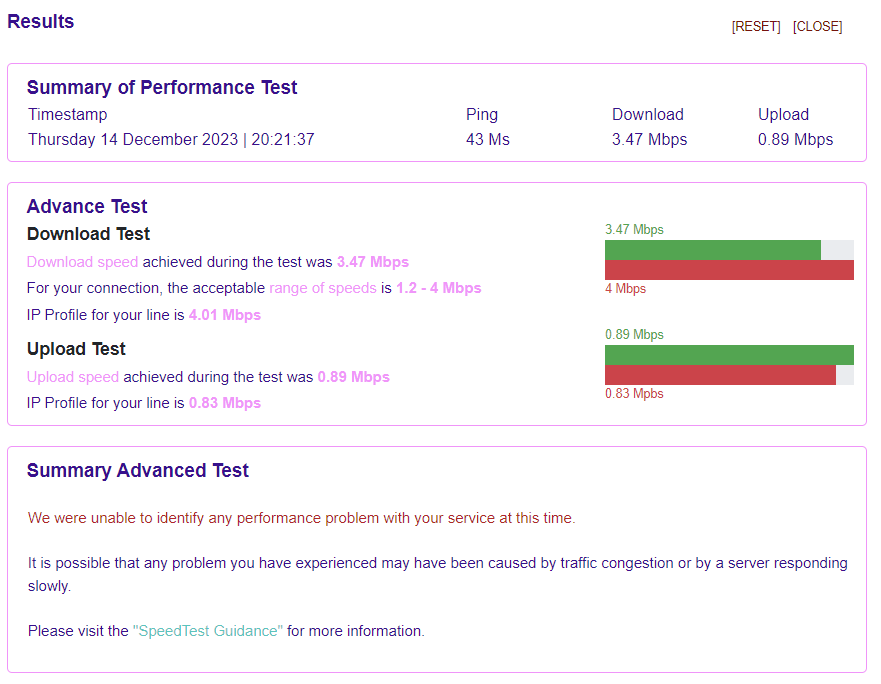Select the upload IP Profile "0.83 Mbps" value
Image resolution: width=881 pixels, height=684 pixels.
point(225,403)
